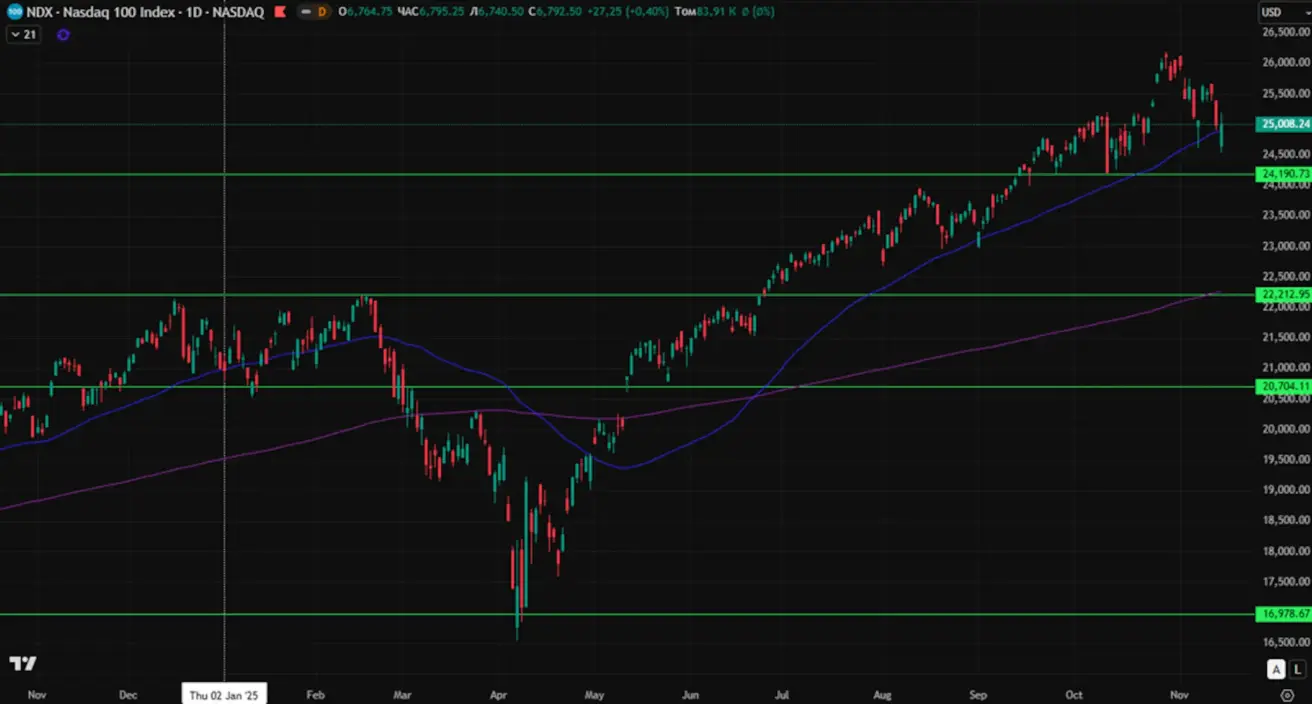Toggle auto scale A button
Image resolution: width=1312 pixels, height=704 pixels.
click(x=1275, y=669)
